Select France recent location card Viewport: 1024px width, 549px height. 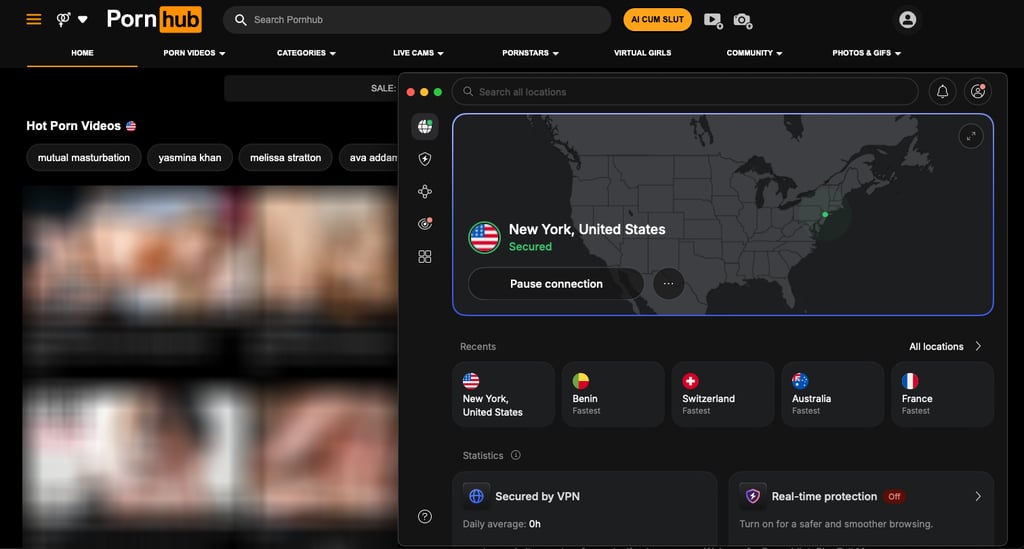pyautogui.click(x=942, y=395)
